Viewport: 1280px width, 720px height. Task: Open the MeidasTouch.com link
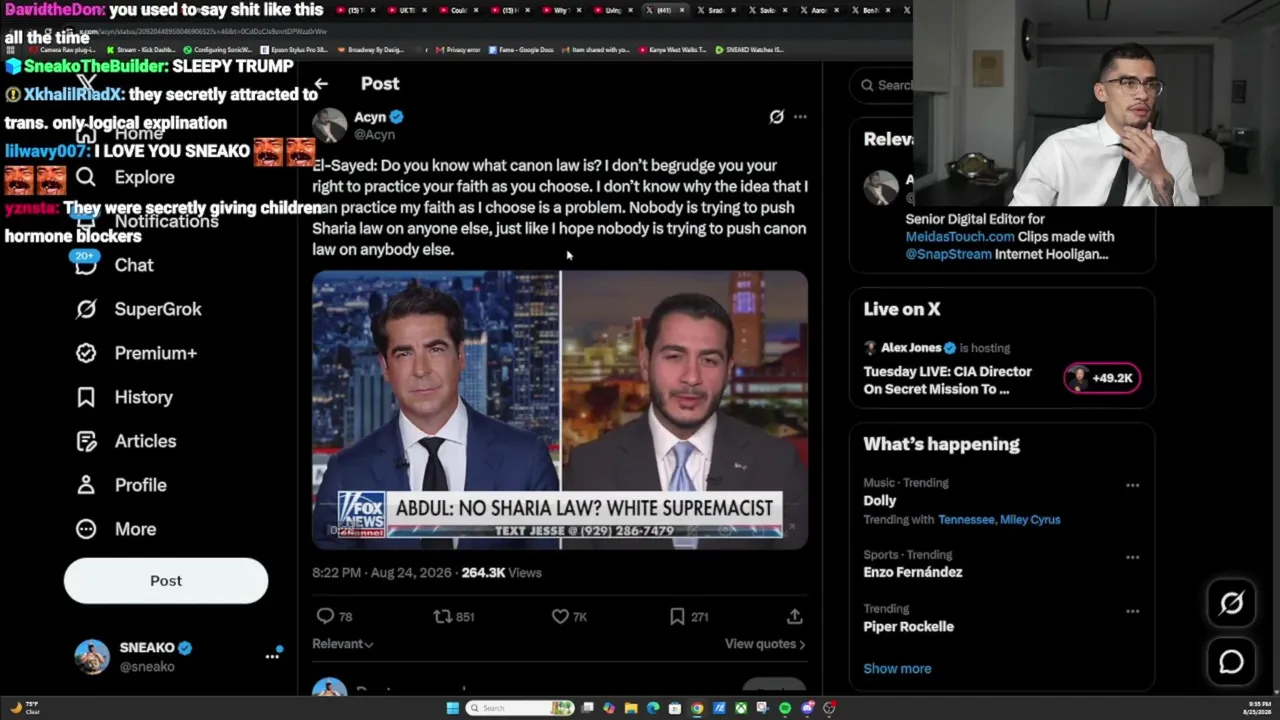click(x=960, y=237)
